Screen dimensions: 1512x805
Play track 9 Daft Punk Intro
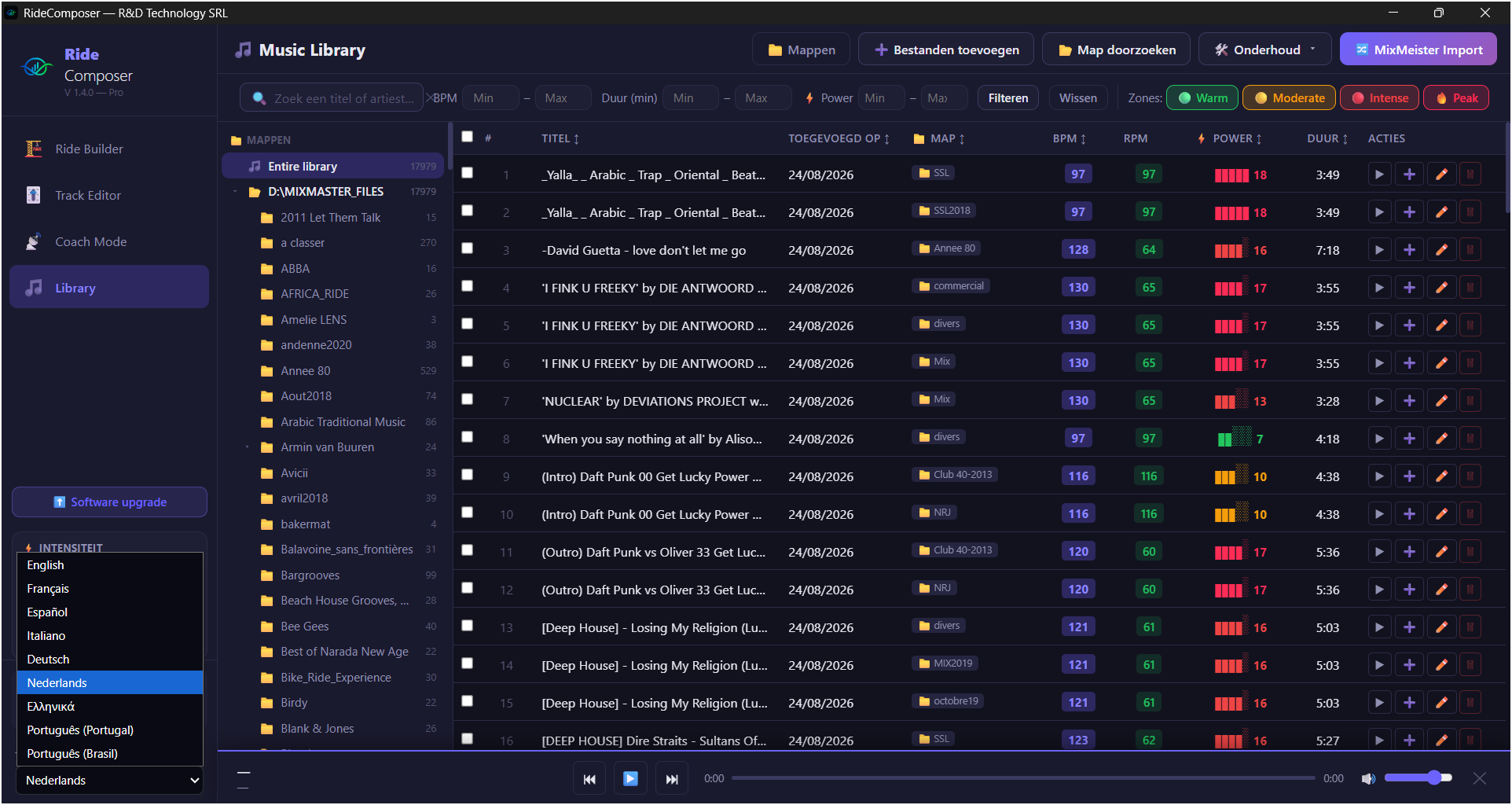1378,476
